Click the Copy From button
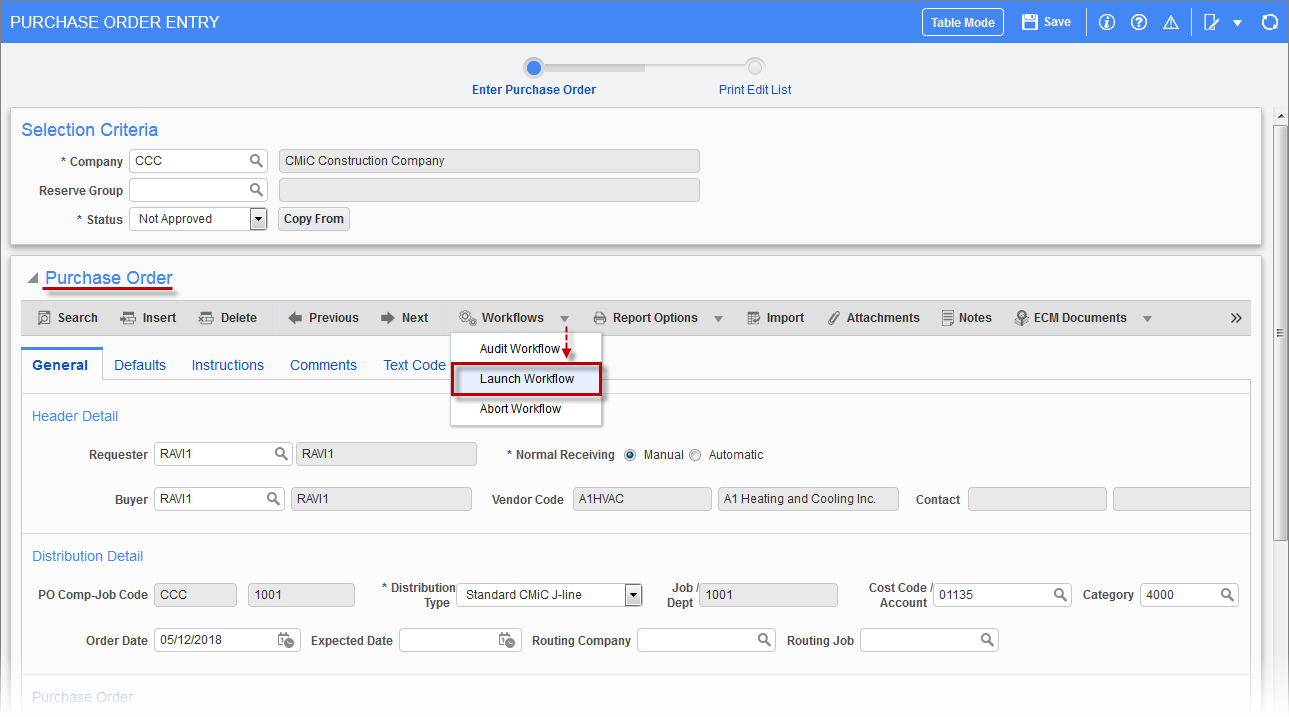 pyautogui.click(x=313, y=218)
